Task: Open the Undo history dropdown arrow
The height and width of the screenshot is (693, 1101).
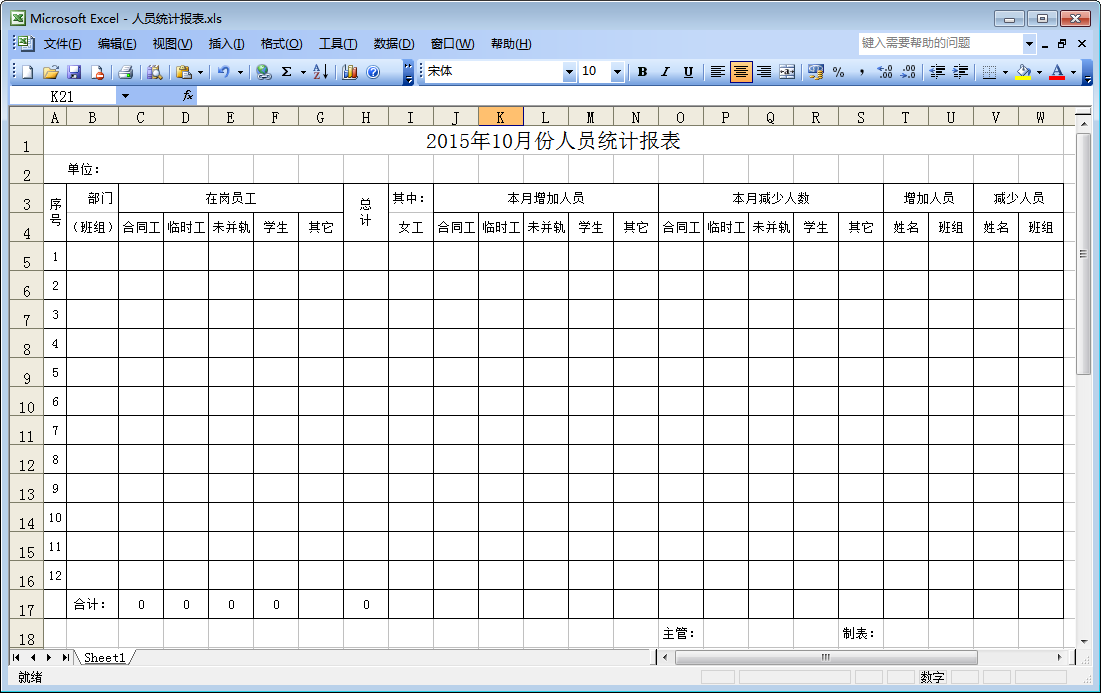Action: (240, 72)
